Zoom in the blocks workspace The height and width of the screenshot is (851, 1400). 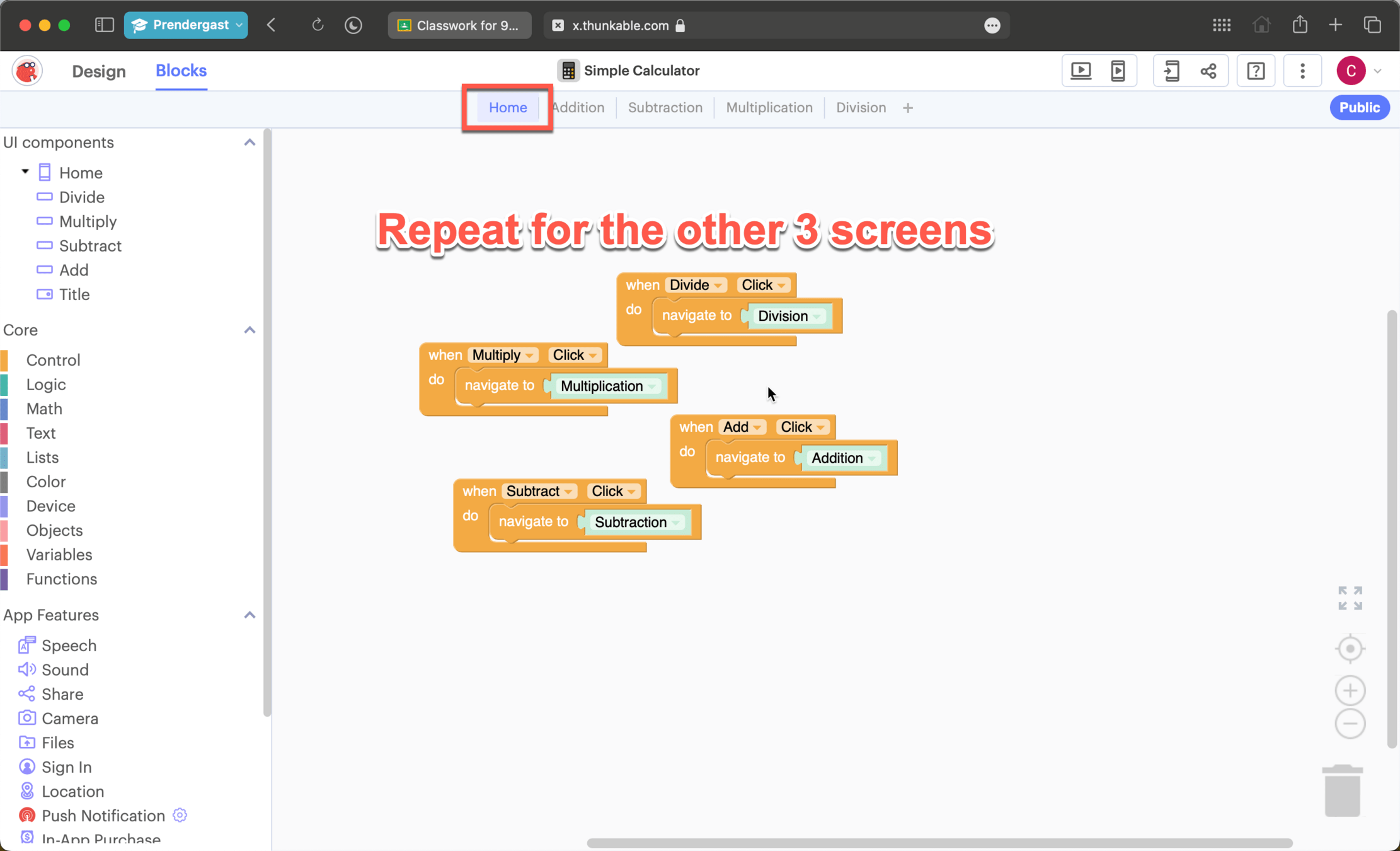coord(1350,690)
